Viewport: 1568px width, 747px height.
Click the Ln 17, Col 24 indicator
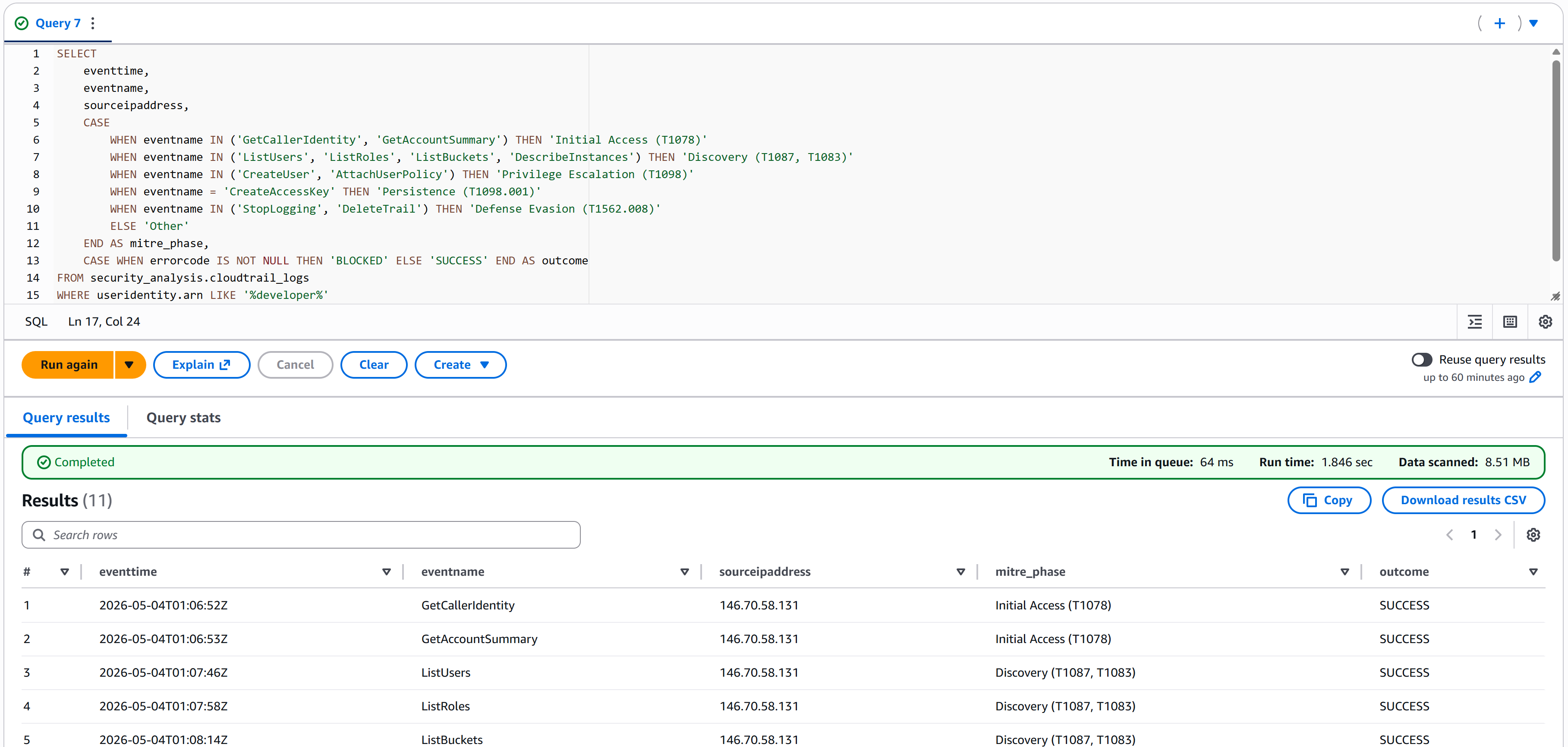point(104,322)
